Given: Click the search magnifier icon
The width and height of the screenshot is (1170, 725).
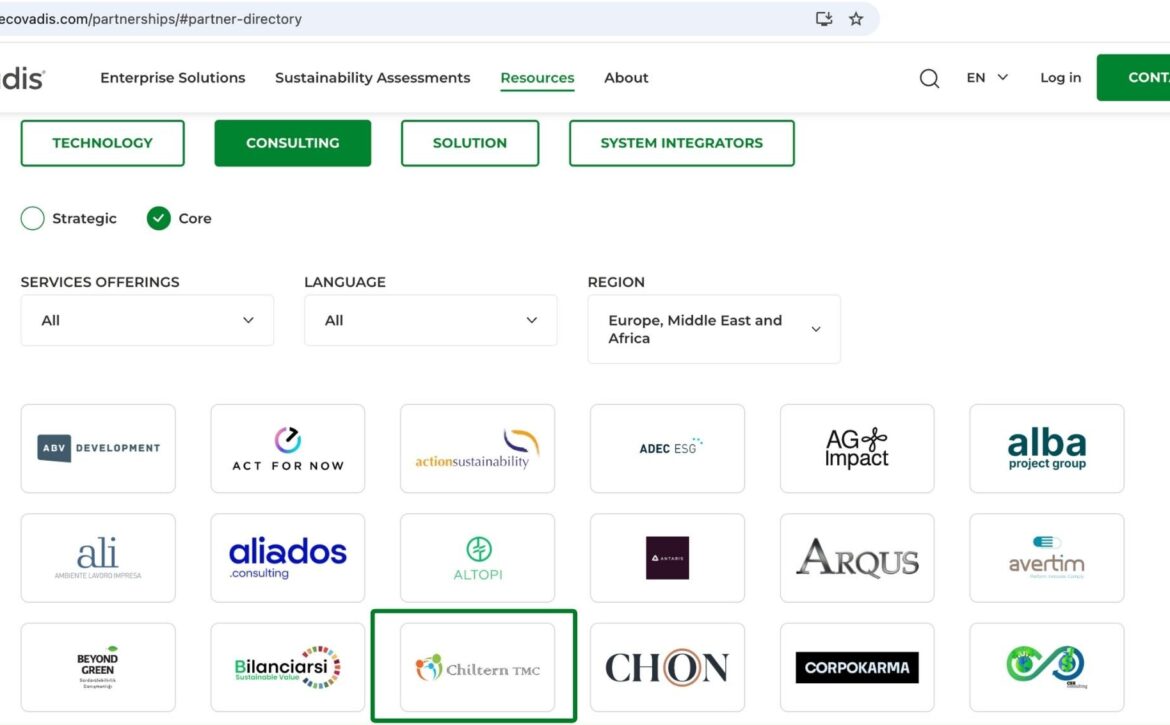Looking at the screenshot, I should pos(929,78).
